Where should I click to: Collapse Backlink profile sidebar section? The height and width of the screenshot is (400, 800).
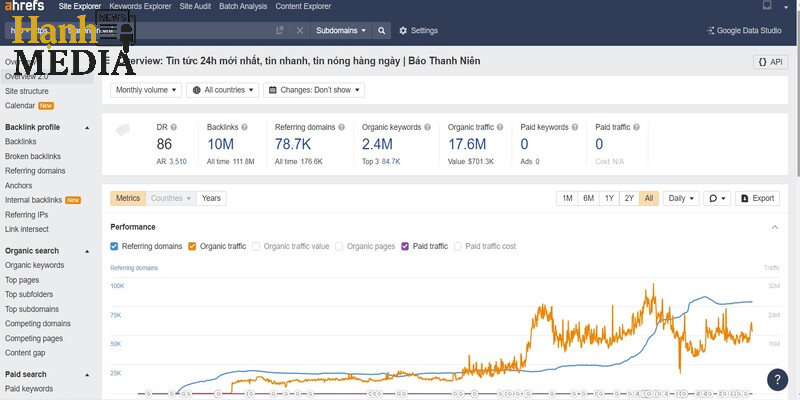[x=87, y=128]
